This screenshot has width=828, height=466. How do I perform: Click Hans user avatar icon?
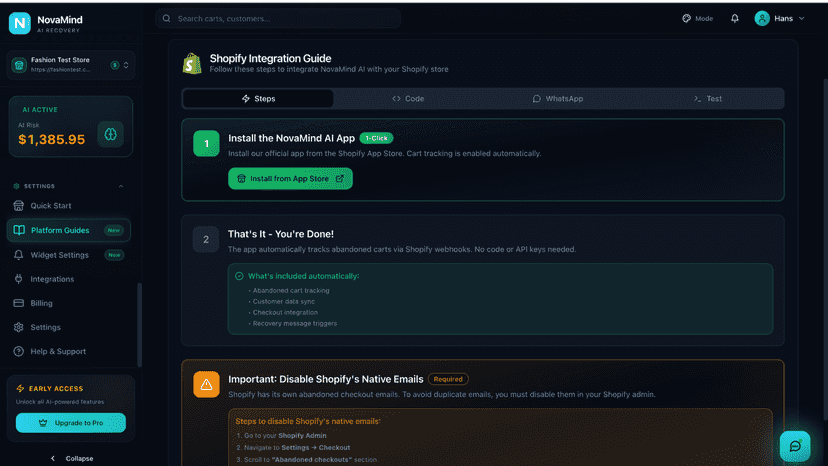[761, 18]
